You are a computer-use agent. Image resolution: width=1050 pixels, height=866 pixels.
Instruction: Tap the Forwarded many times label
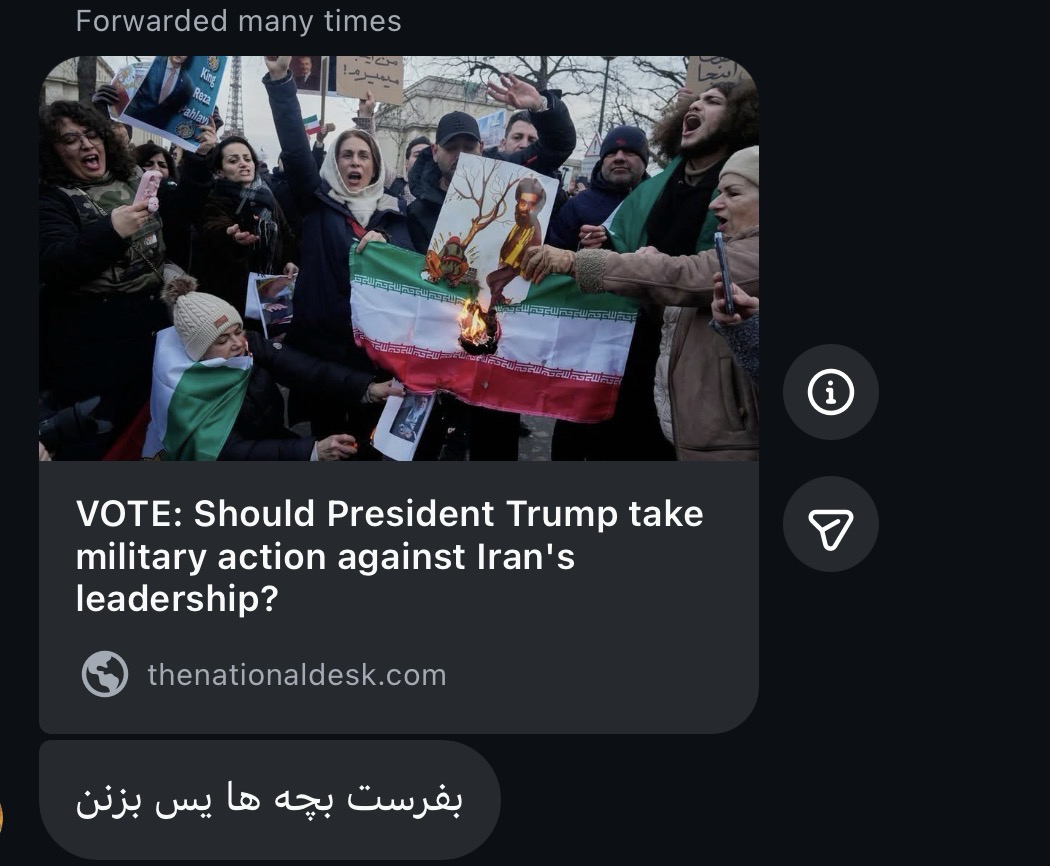pyautogui.click(x=238, y=21)
